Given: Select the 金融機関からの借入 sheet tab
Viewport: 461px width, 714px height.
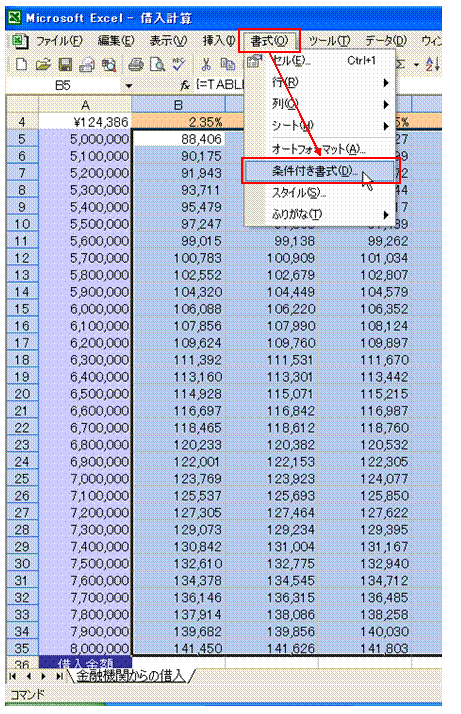Looking at the screenshot, I should tap(131, 676).
